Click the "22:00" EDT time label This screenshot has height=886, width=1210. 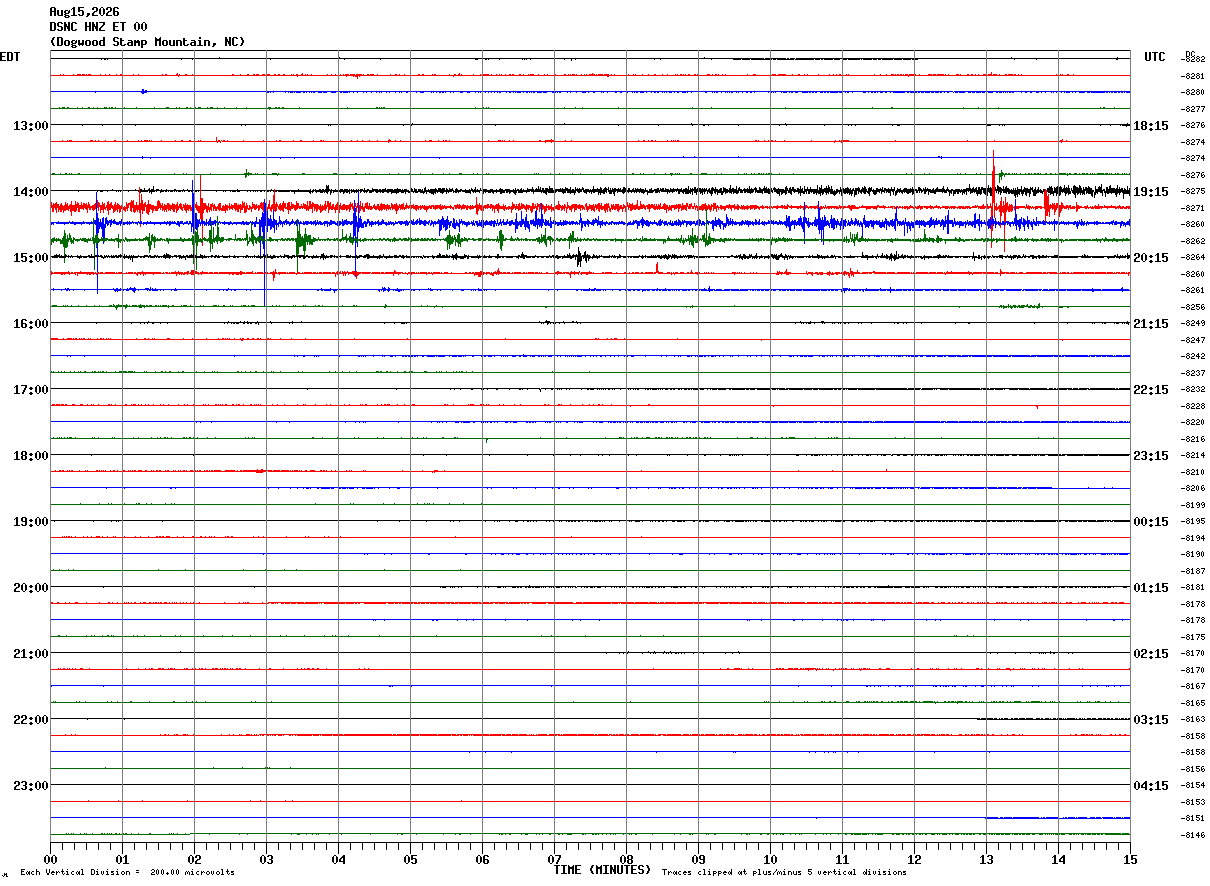click(31, 720)
